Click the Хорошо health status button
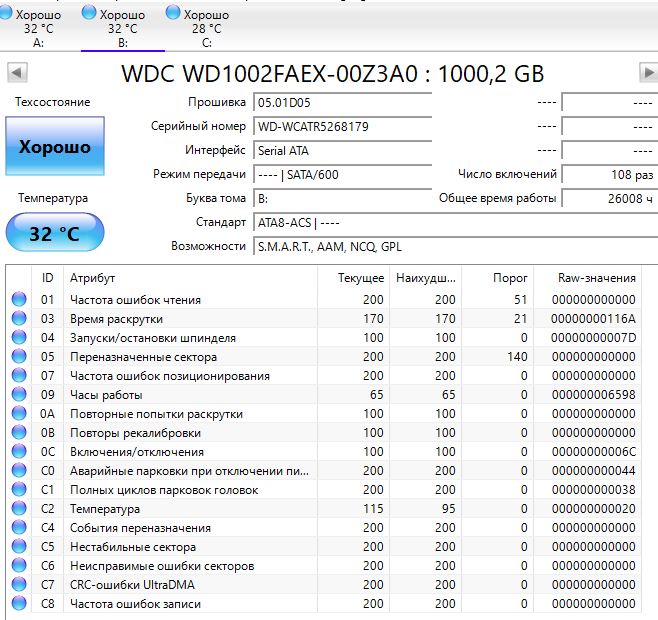658x620 pixels. tap(55, 146)
